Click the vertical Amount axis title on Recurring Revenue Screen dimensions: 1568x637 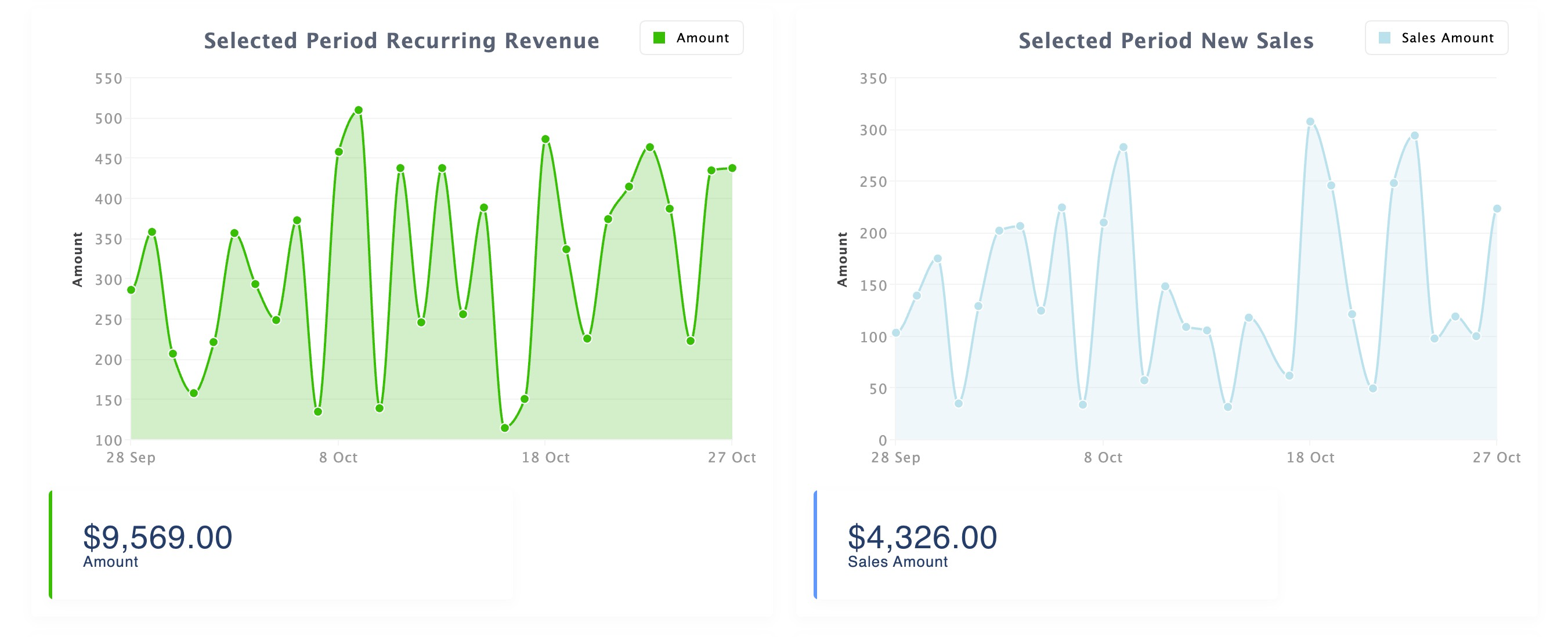click(77, 259)
